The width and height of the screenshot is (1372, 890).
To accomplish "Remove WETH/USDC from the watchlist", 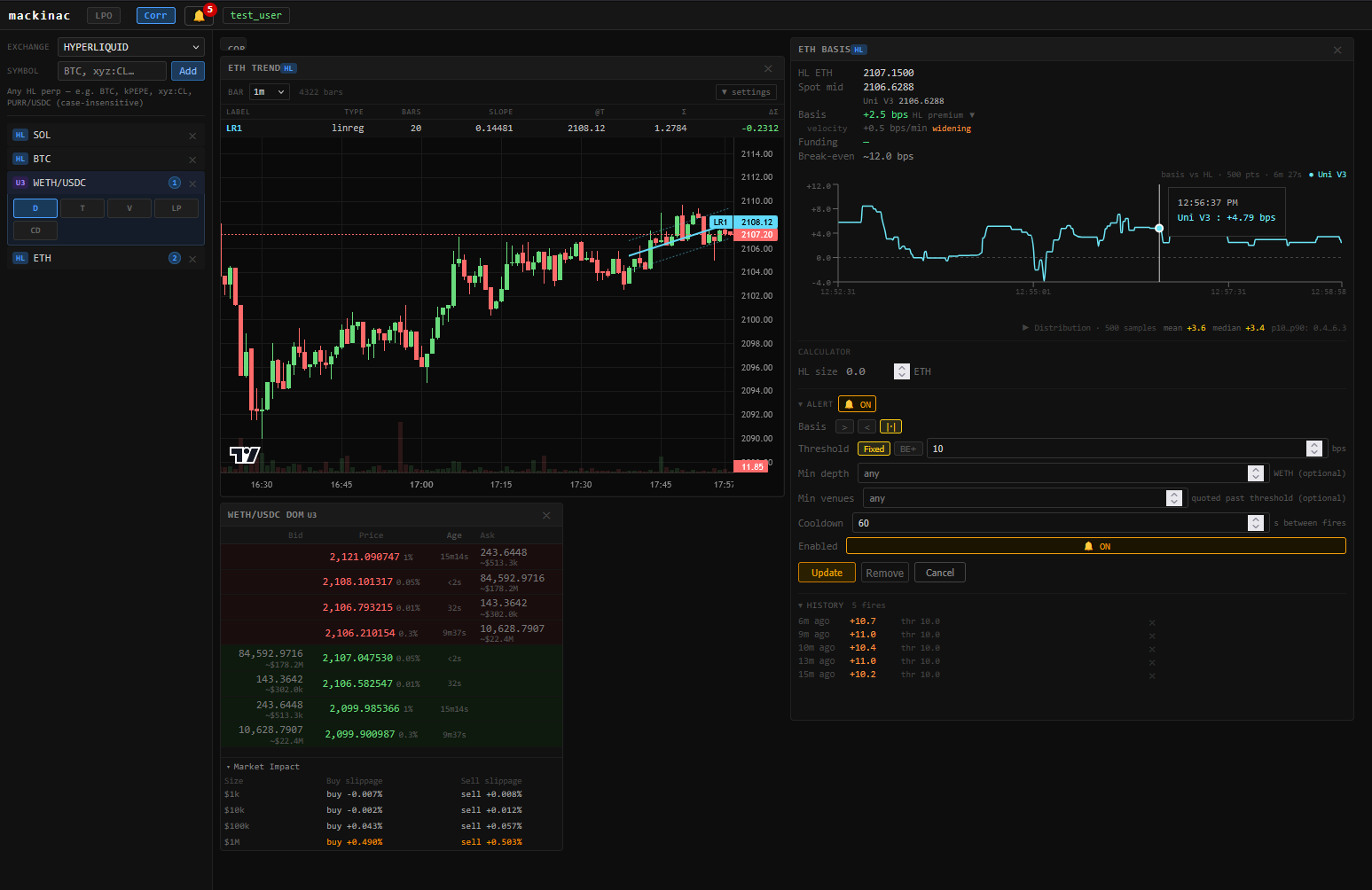I will [192, 183].
